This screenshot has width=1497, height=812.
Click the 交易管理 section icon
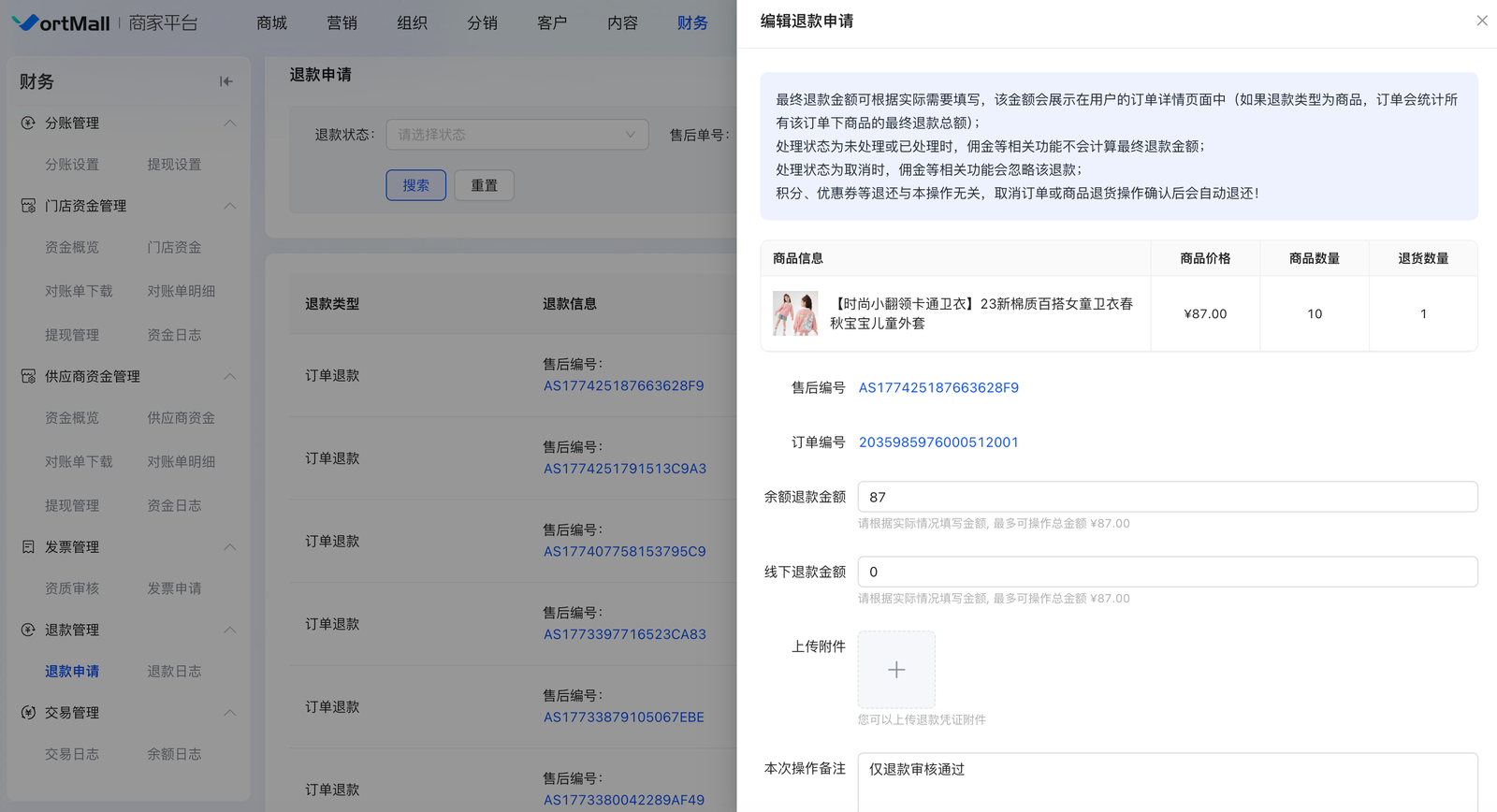[x=28, y=713]
